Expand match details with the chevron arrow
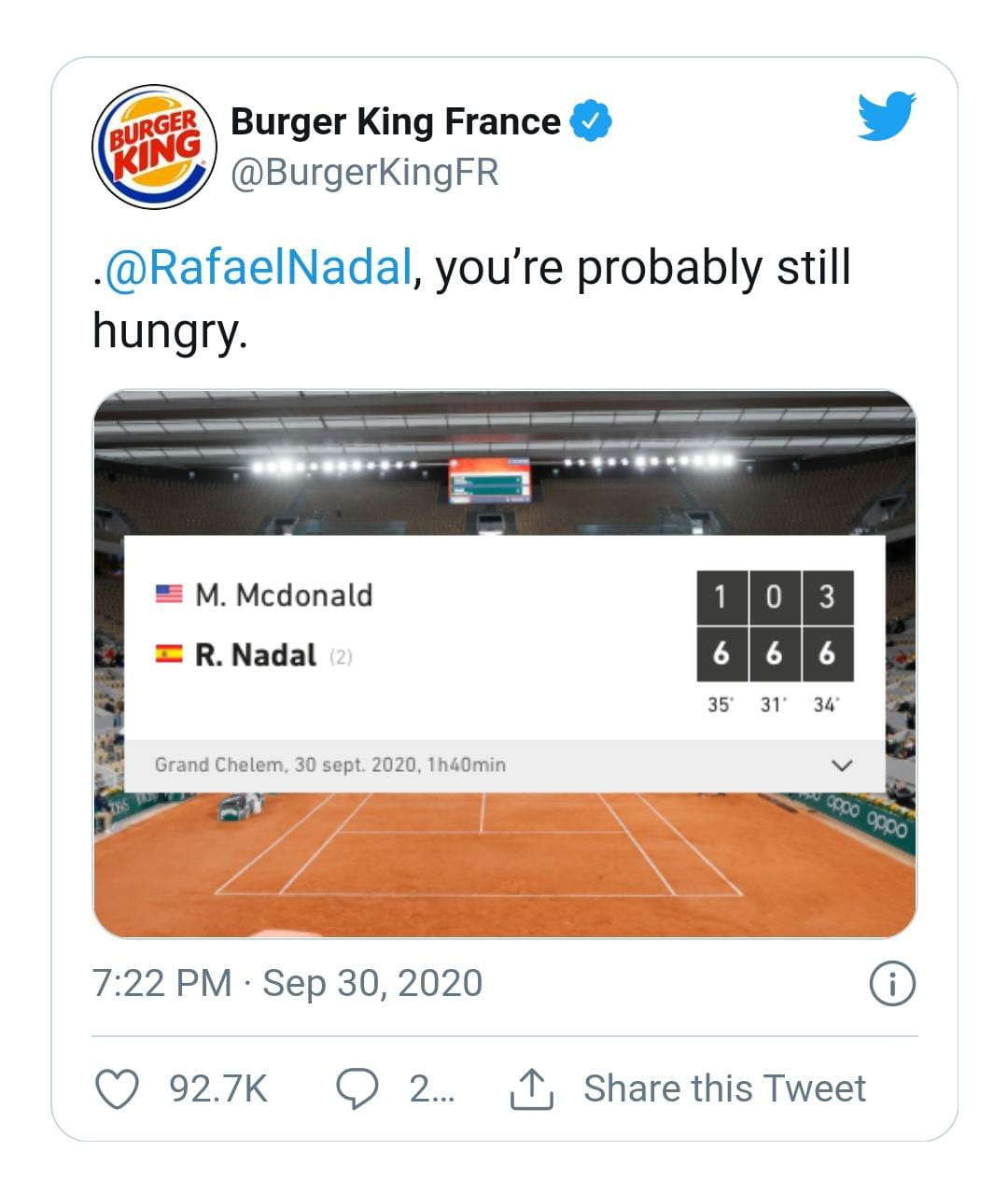Viewport: 1008px width, 1179px height. [x=841, y=765]
